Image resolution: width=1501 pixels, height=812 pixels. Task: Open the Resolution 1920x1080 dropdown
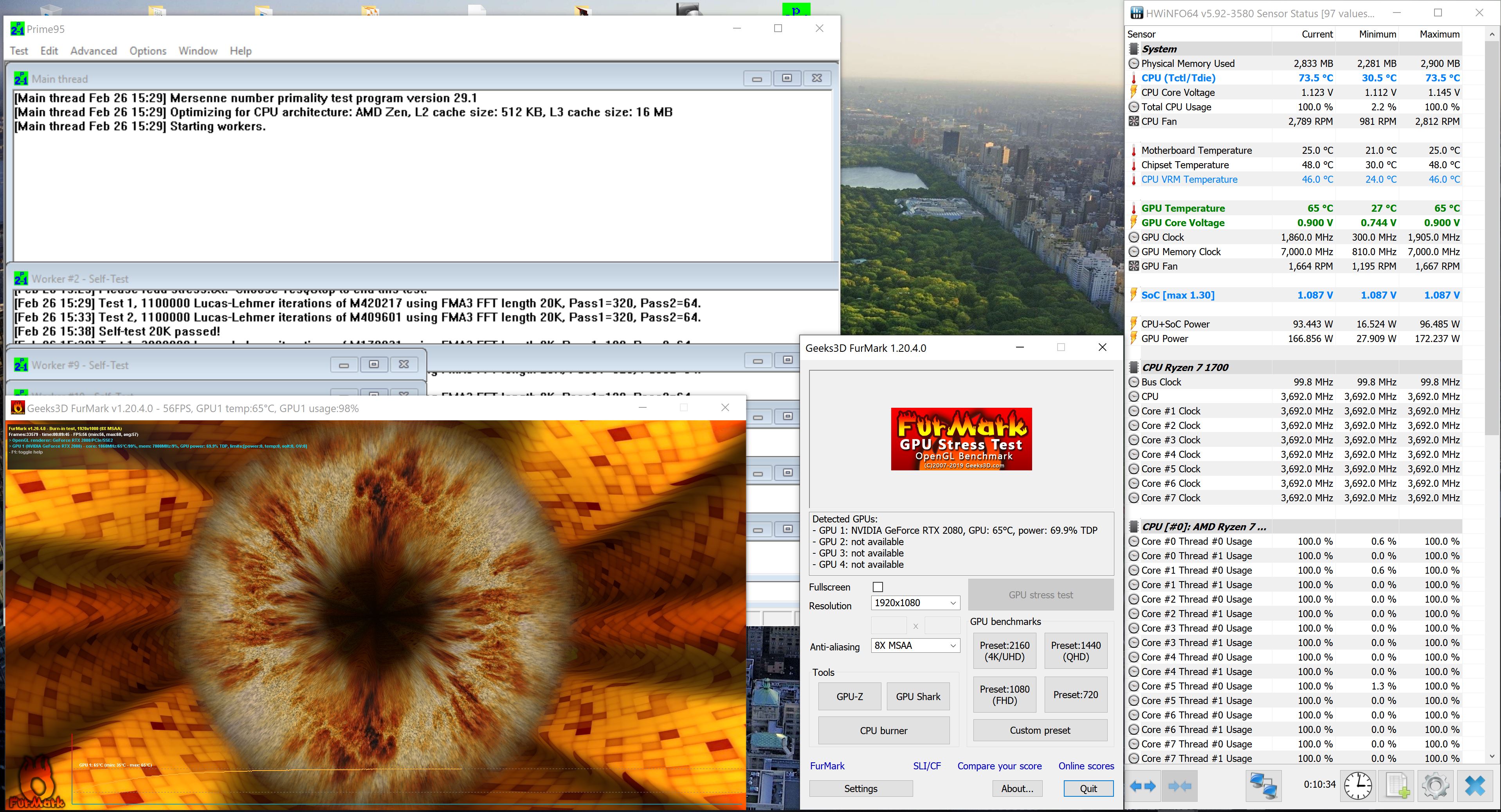tap(915, 603)
